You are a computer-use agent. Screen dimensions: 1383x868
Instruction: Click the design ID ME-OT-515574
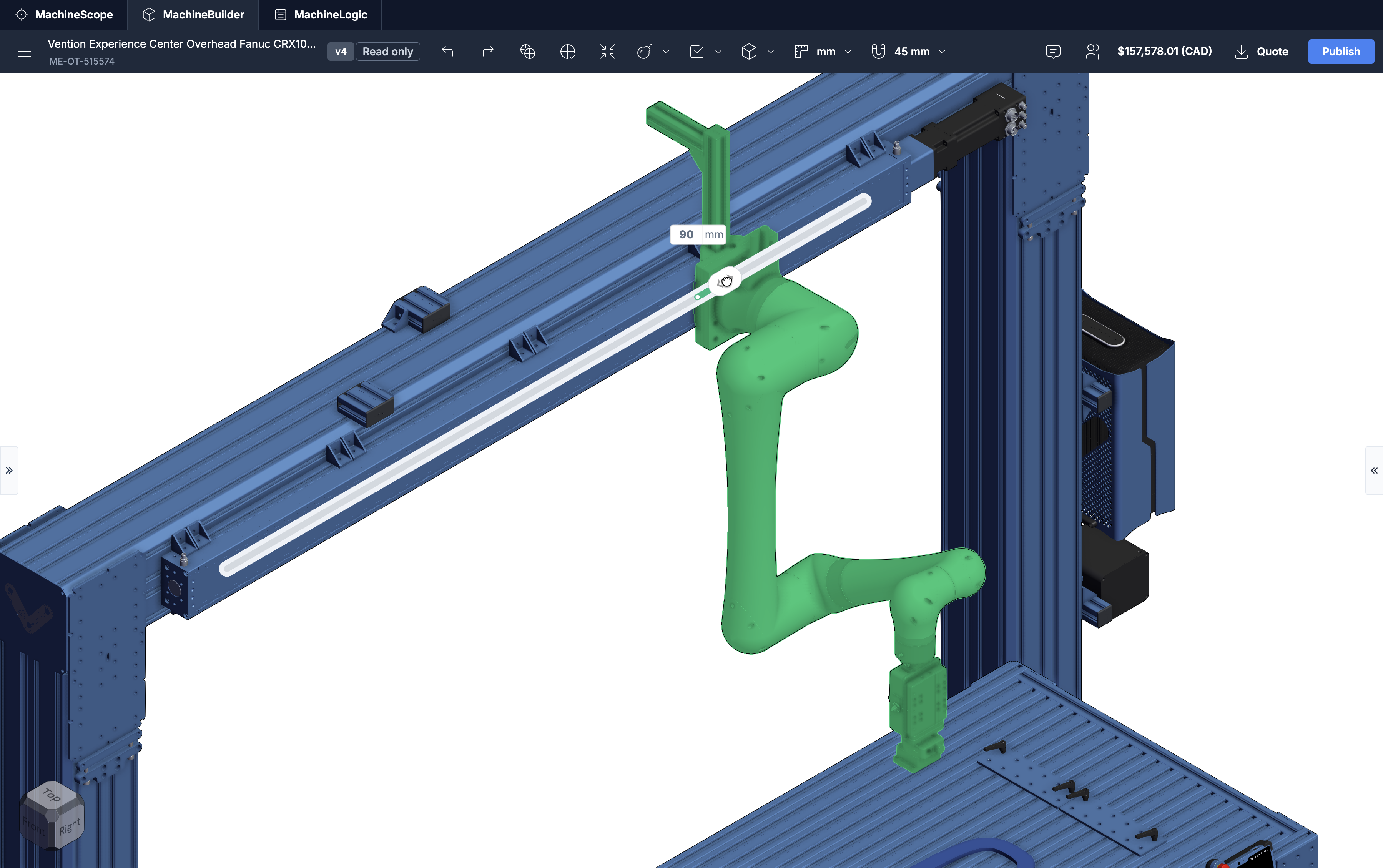click(x=81, y=62)
